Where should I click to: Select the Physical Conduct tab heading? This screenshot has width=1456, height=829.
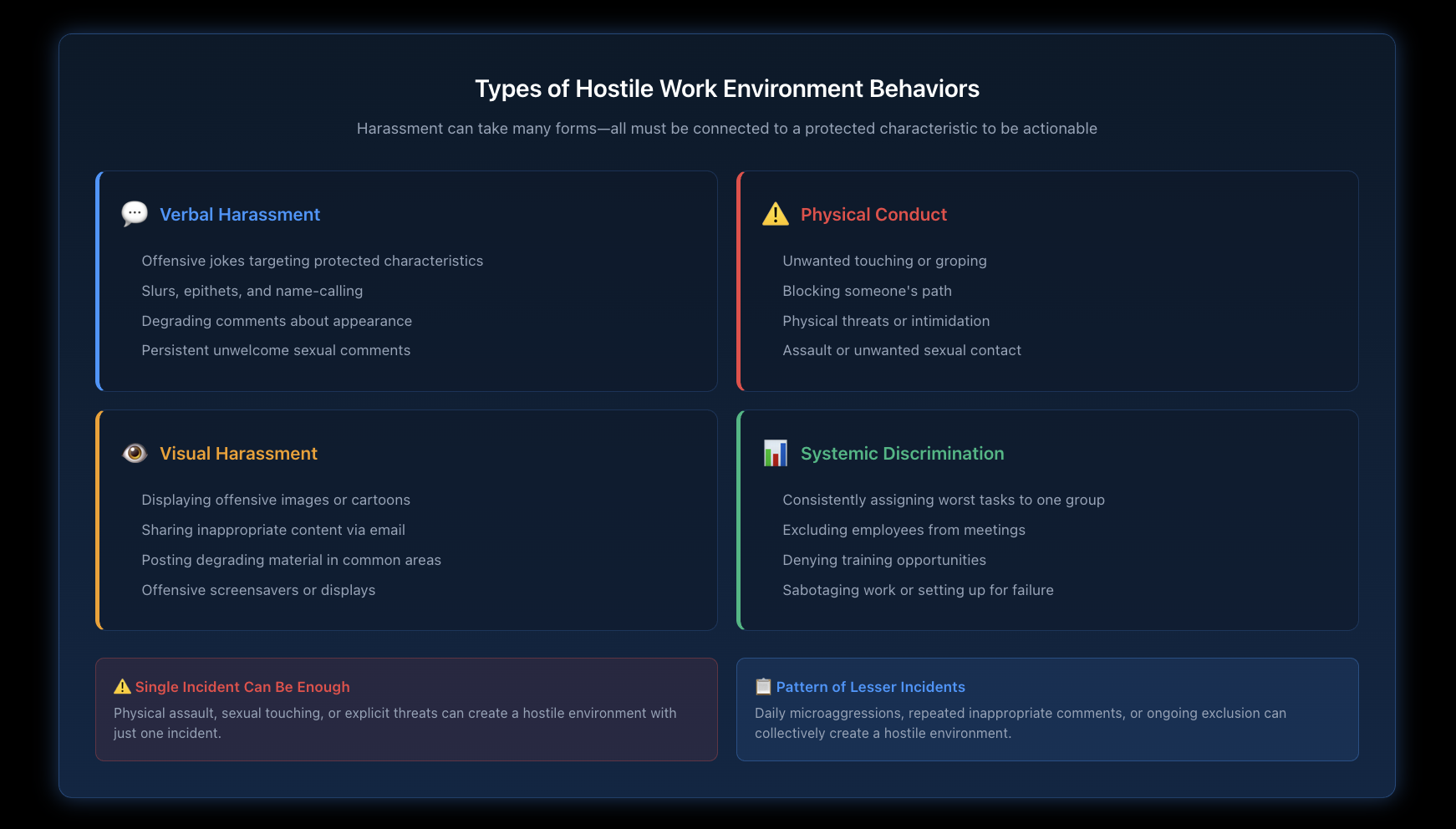(873, 214)
